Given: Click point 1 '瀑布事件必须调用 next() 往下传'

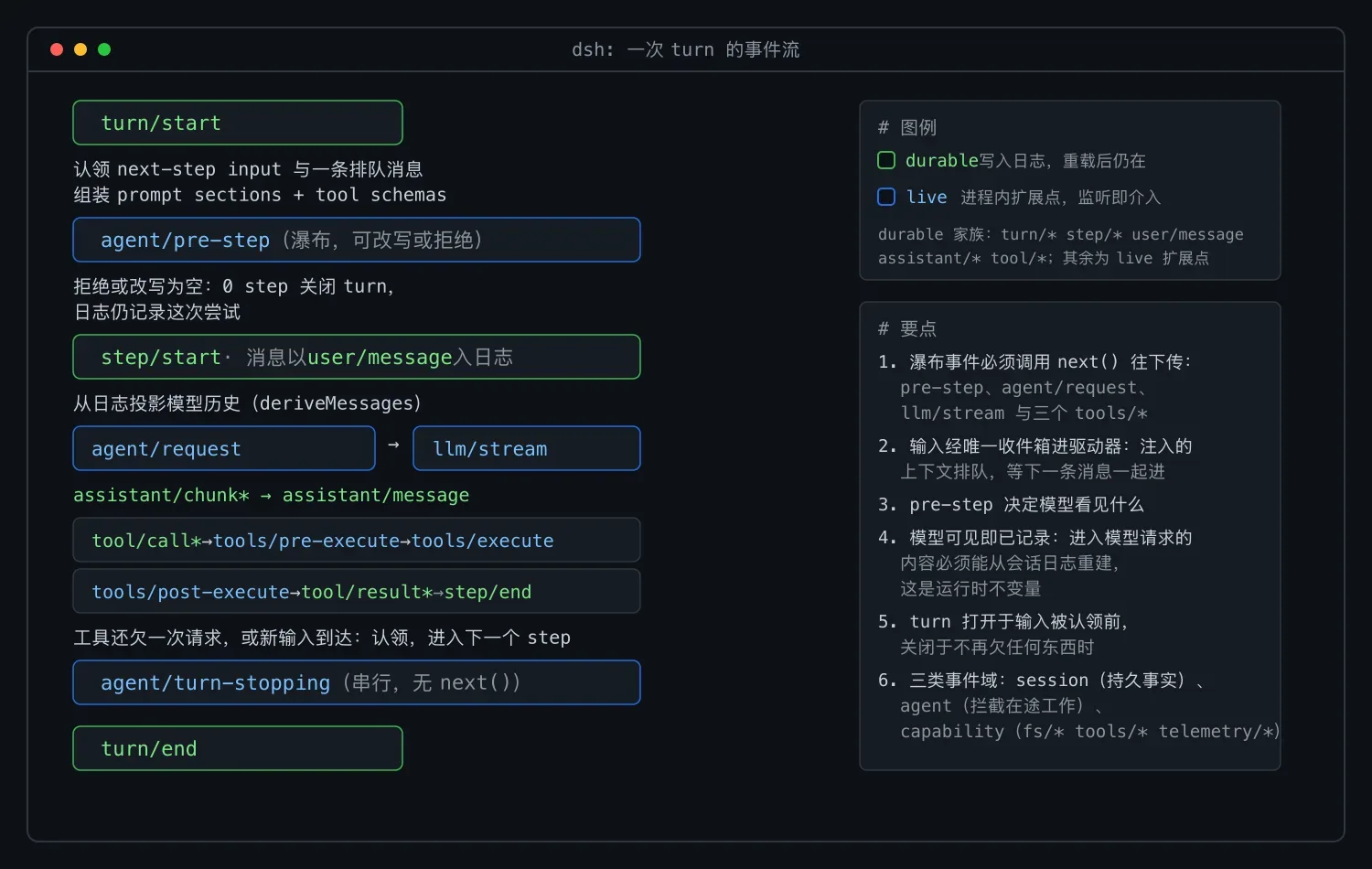Looking at the screenshot, I should (x=1035, y=361).
